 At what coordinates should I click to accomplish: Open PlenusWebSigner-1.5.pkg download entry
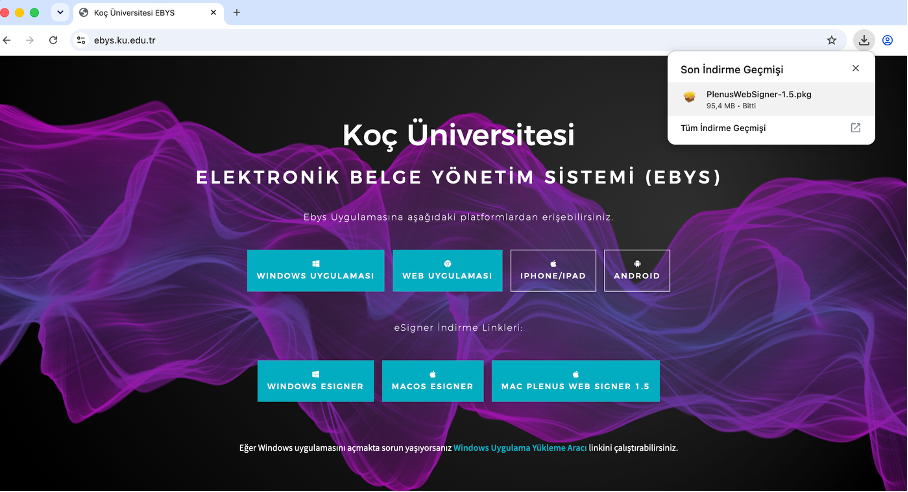(x=771, y=99)
